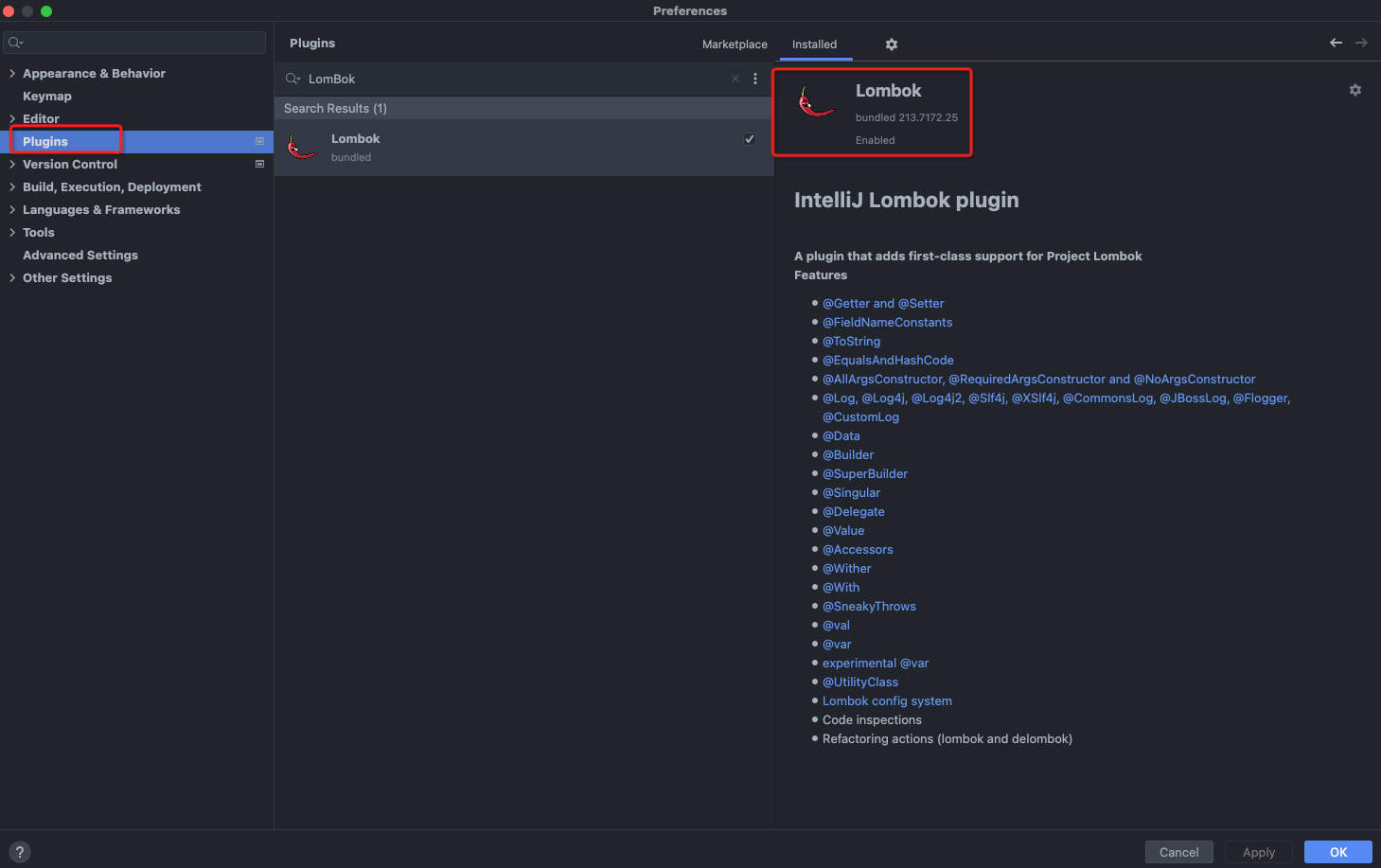Open the @Wither link
1381x868 pixels.
coord(847,568)
